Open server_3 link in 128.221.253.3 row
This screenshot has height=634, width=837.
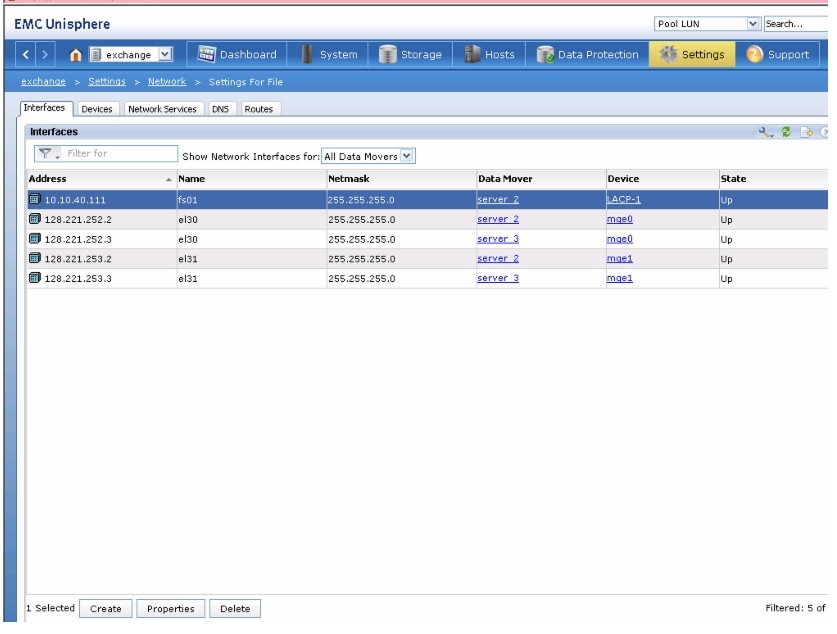click(498, 278)
